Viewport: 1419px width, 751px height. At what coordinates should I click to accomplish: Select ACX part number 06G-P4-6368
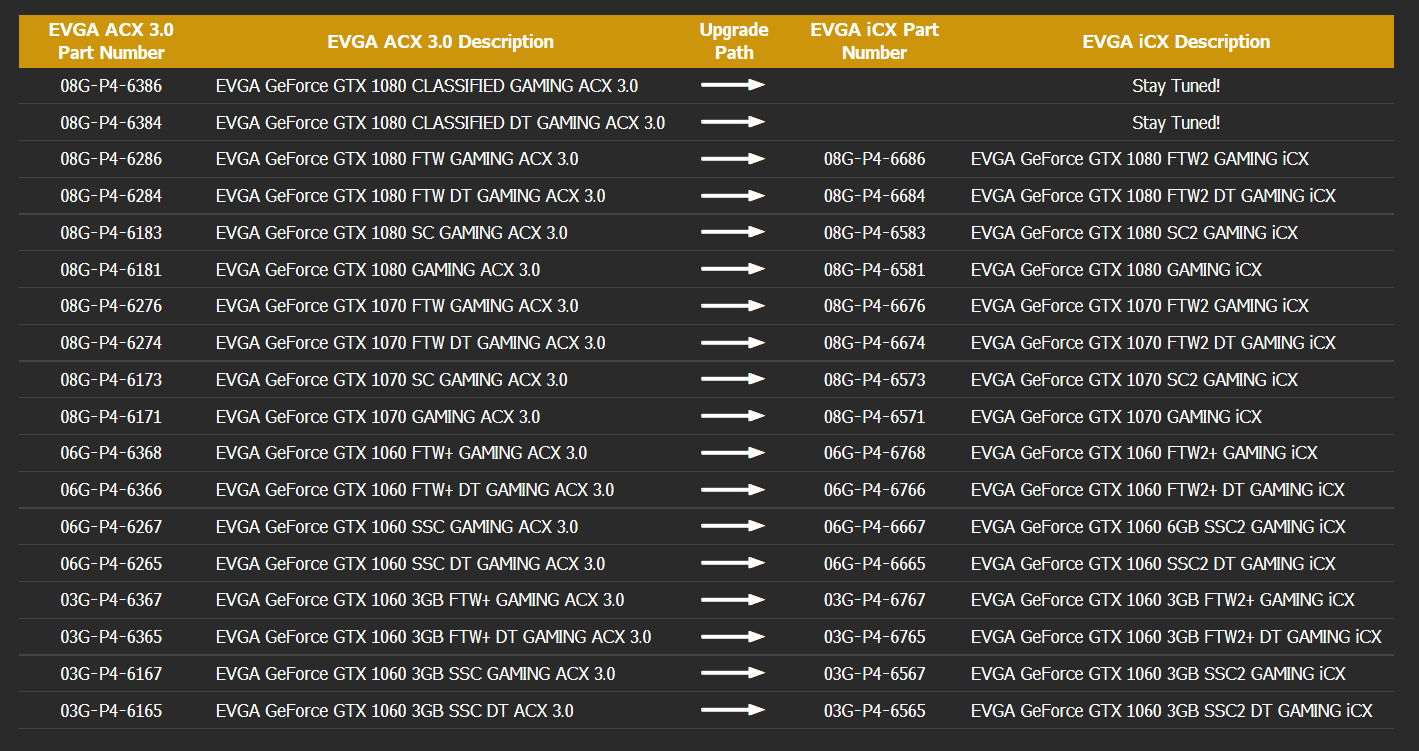click(111, 453)
